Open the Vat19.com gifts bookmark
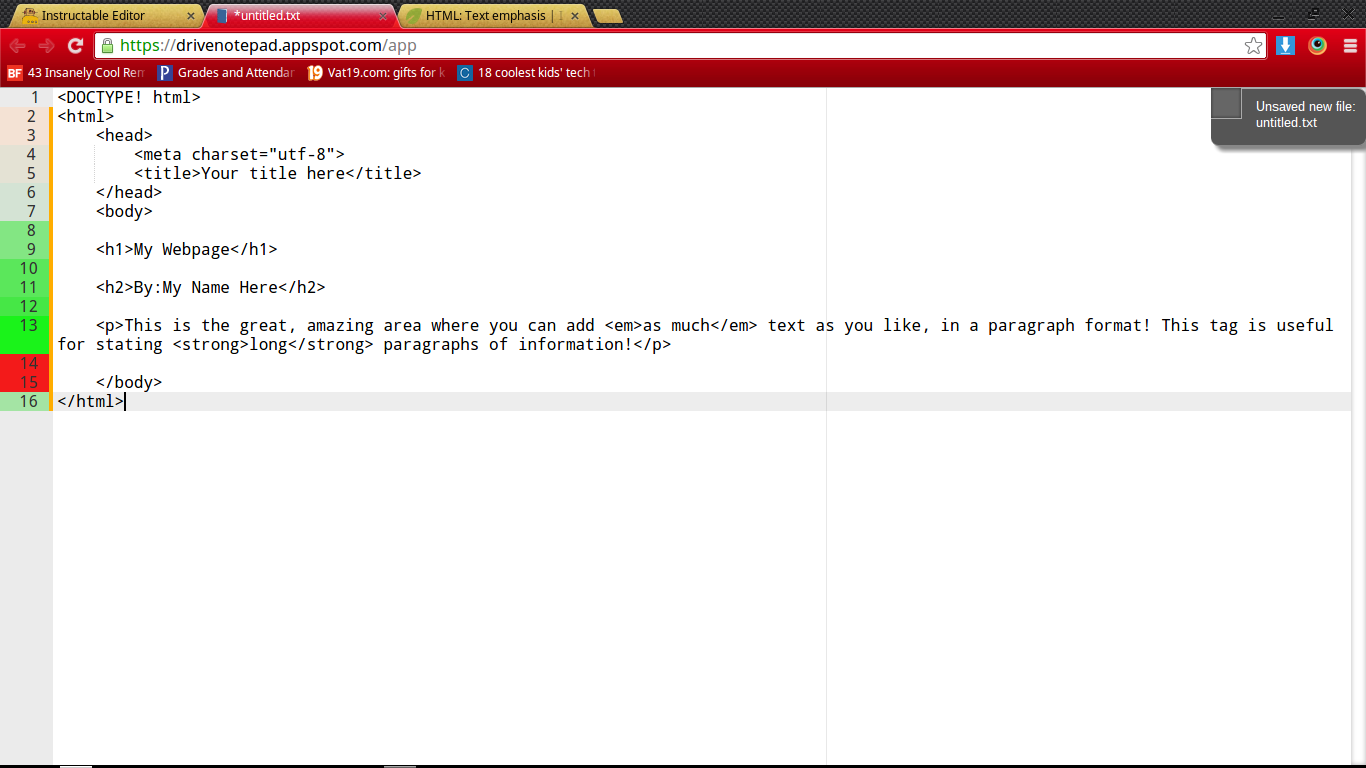 [x=376, y=73]
